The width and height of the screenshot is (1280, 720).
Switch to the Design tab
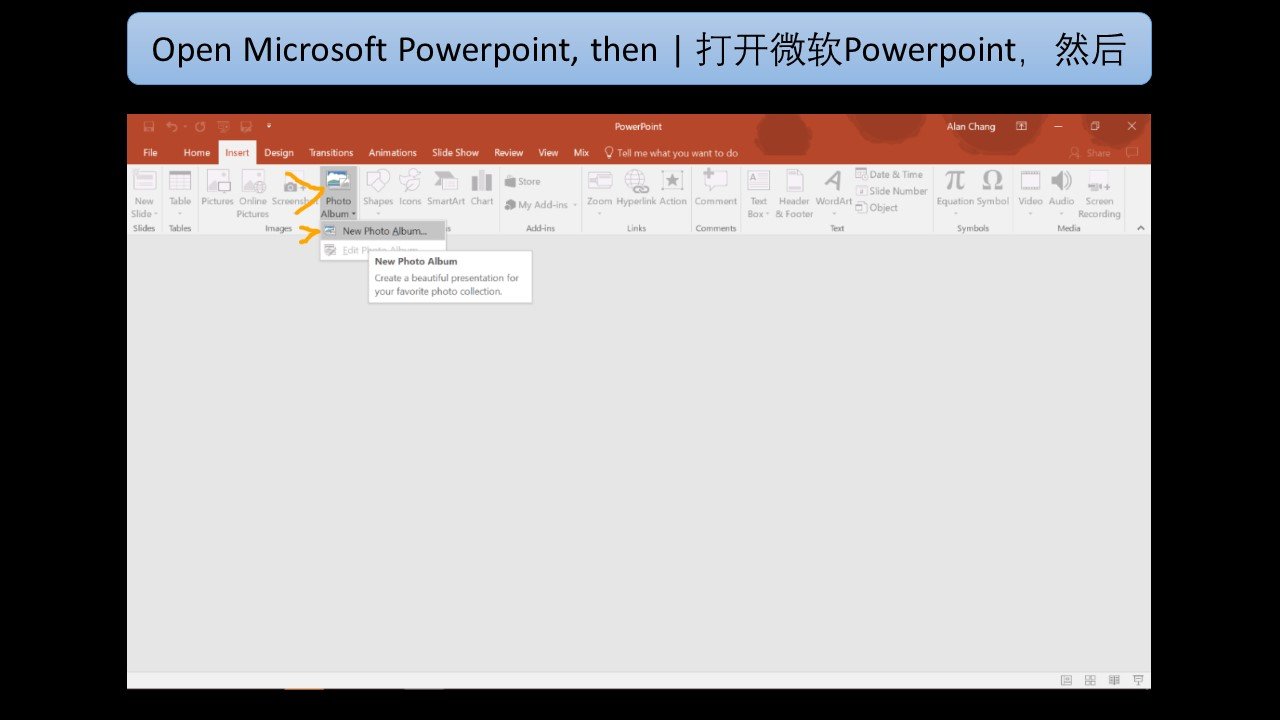(279, 153)
